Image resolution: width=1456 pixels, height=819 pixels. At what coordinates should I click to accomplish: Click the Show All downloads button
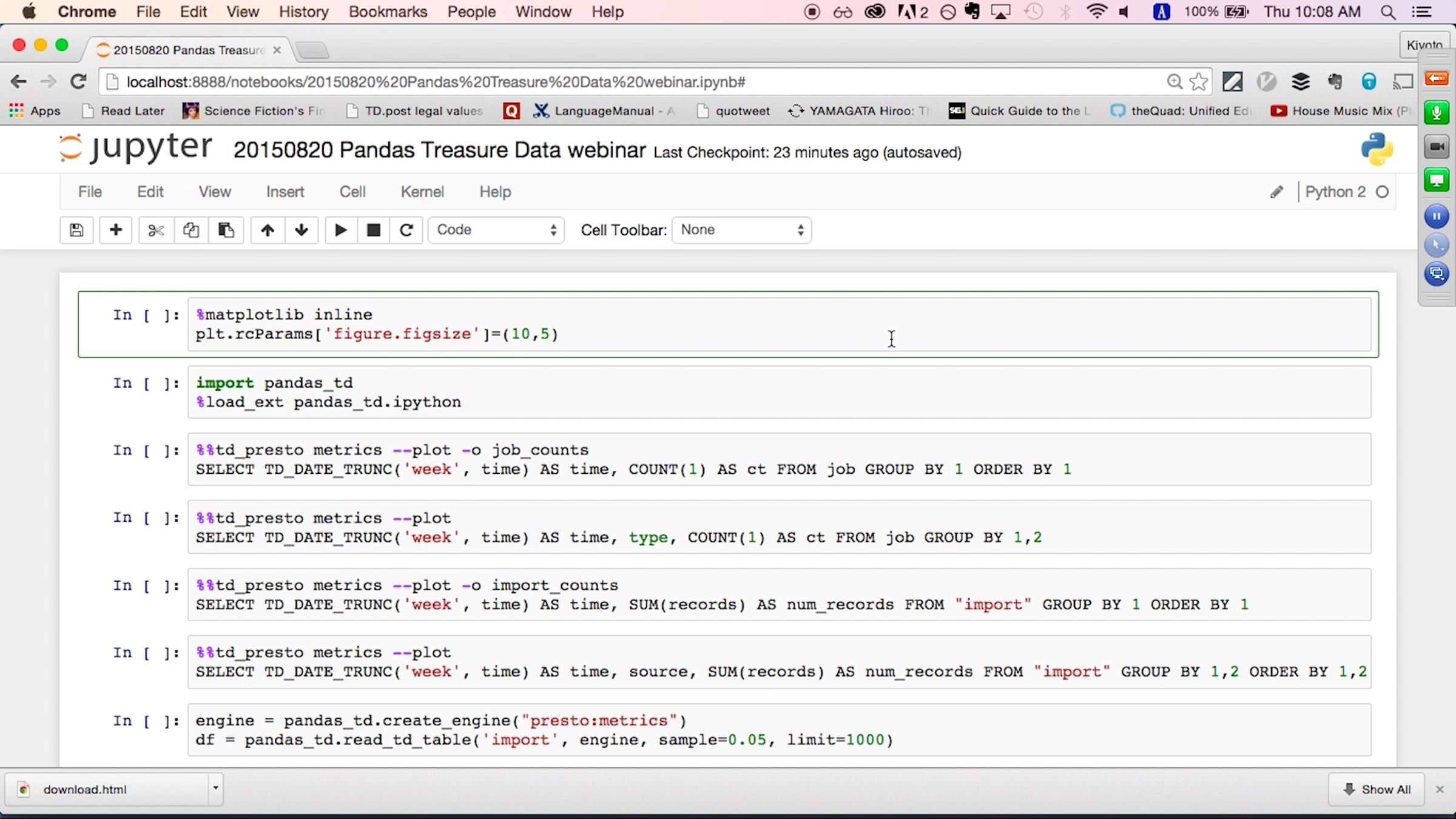coord(1377,789)
